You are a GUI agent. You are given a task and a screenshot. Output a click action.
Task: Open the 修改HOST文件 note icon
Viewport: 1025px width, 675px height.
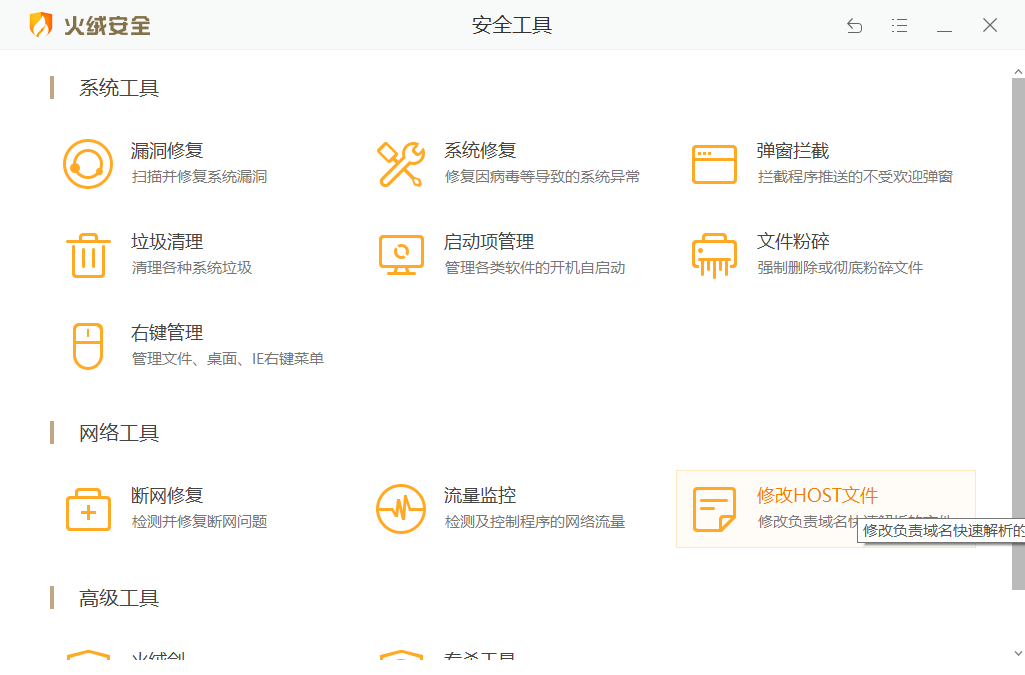(x=714, y=509)
